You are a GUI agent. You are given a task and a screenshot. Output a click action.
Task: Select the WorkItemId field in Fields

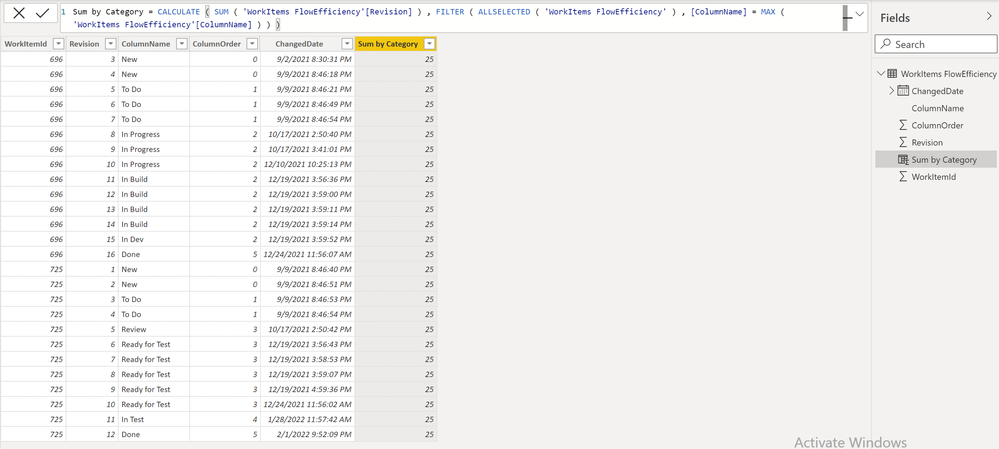click(x=933, y=177)
